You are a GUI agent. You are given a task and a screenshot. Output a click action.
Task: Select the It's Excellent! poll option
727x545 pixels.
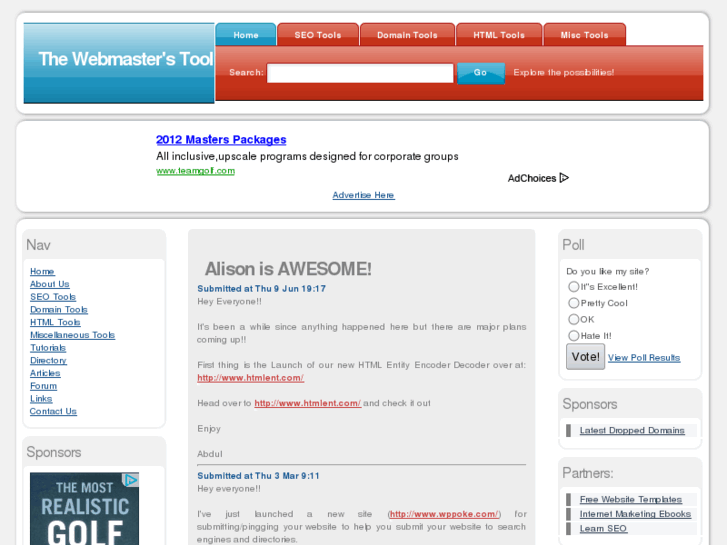click(574, 287)
